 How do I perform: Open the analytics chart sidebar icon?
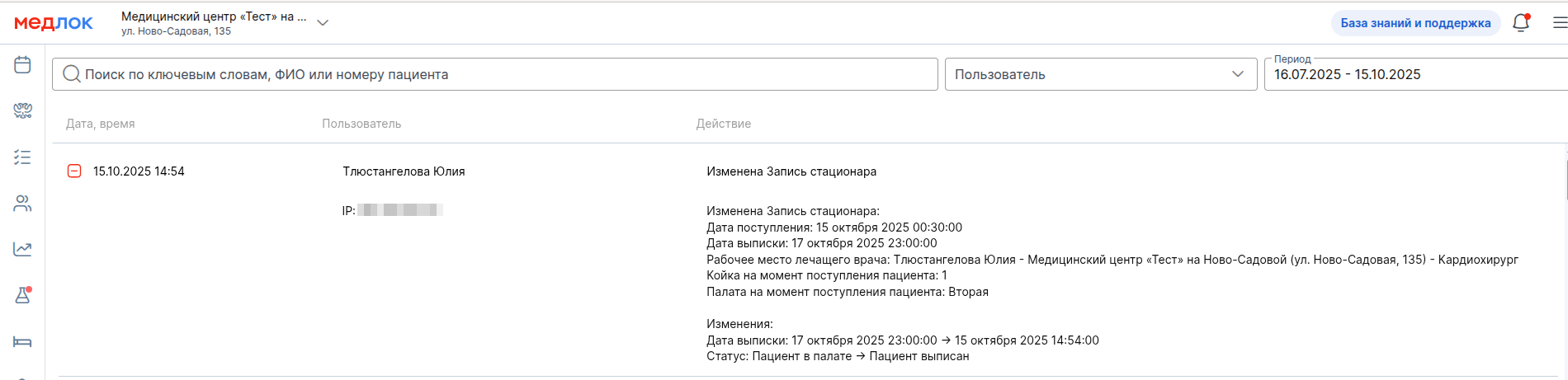(x=22, y=249)
